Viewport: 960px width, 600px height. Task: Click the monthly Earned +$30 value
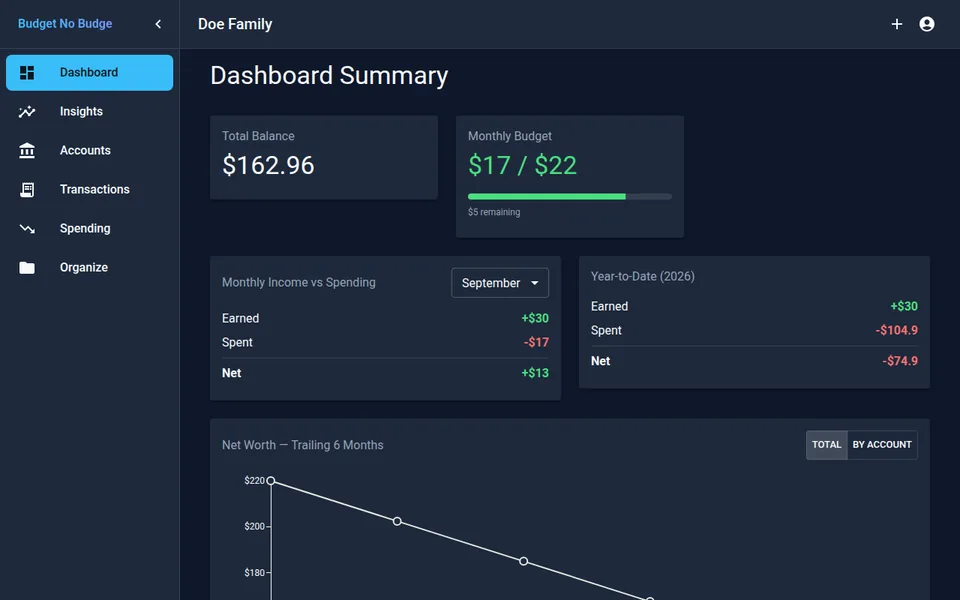click(535, 318)
